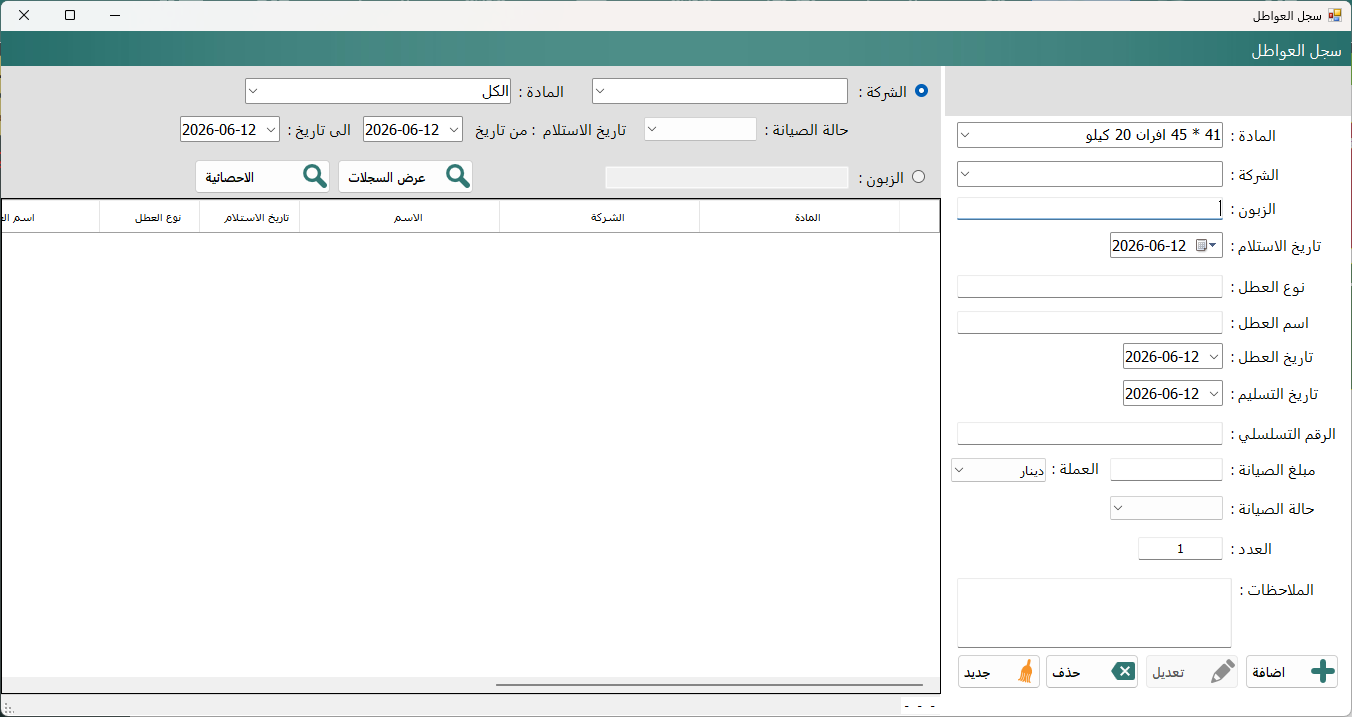Screen dimensions: 1352x717
Task: Click the المادة column header
Action: 800,217
